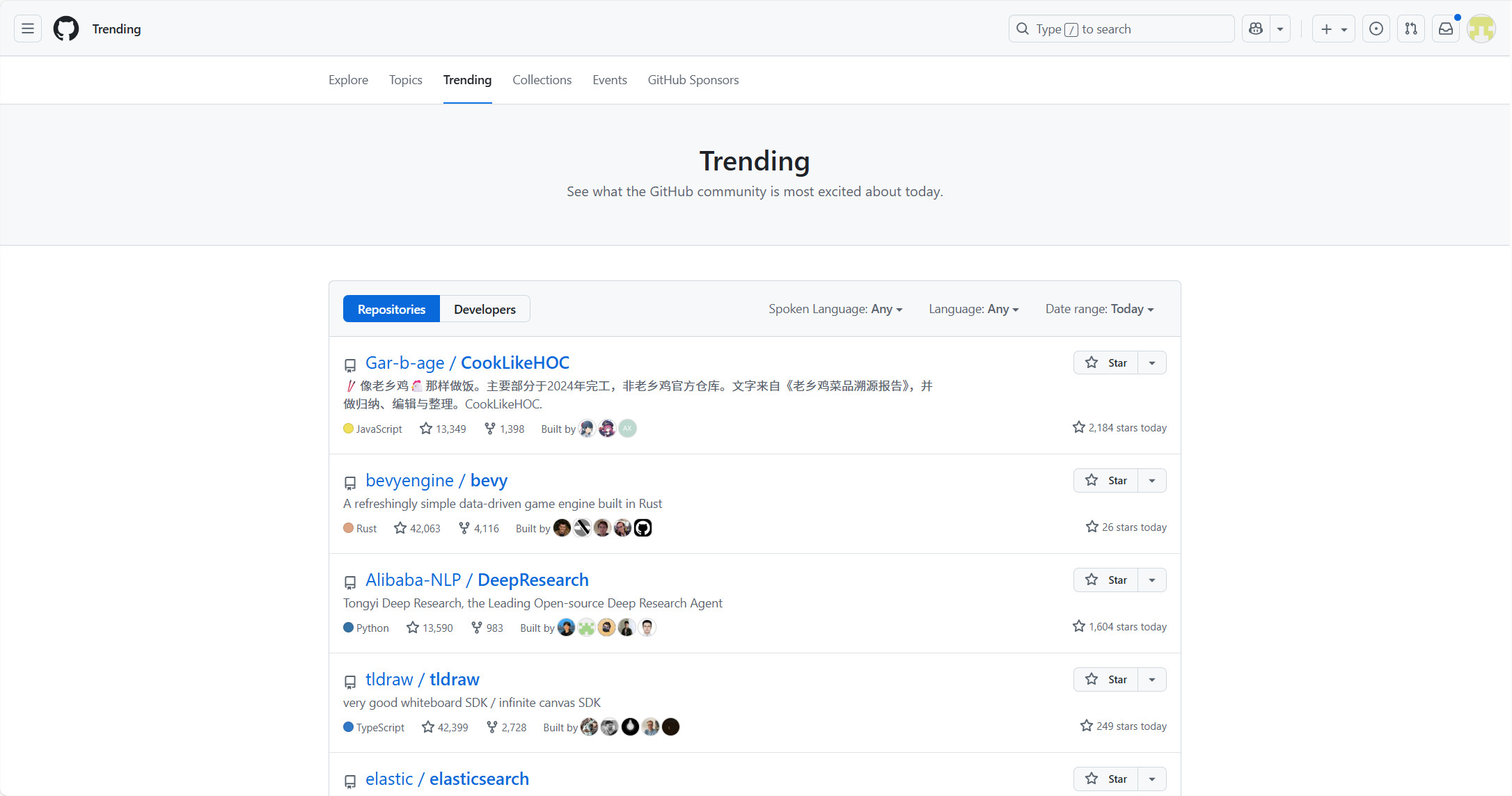
Task: Star the Alibaba-NLP DeepResearch repository
Action: (x=1105, y=580)
